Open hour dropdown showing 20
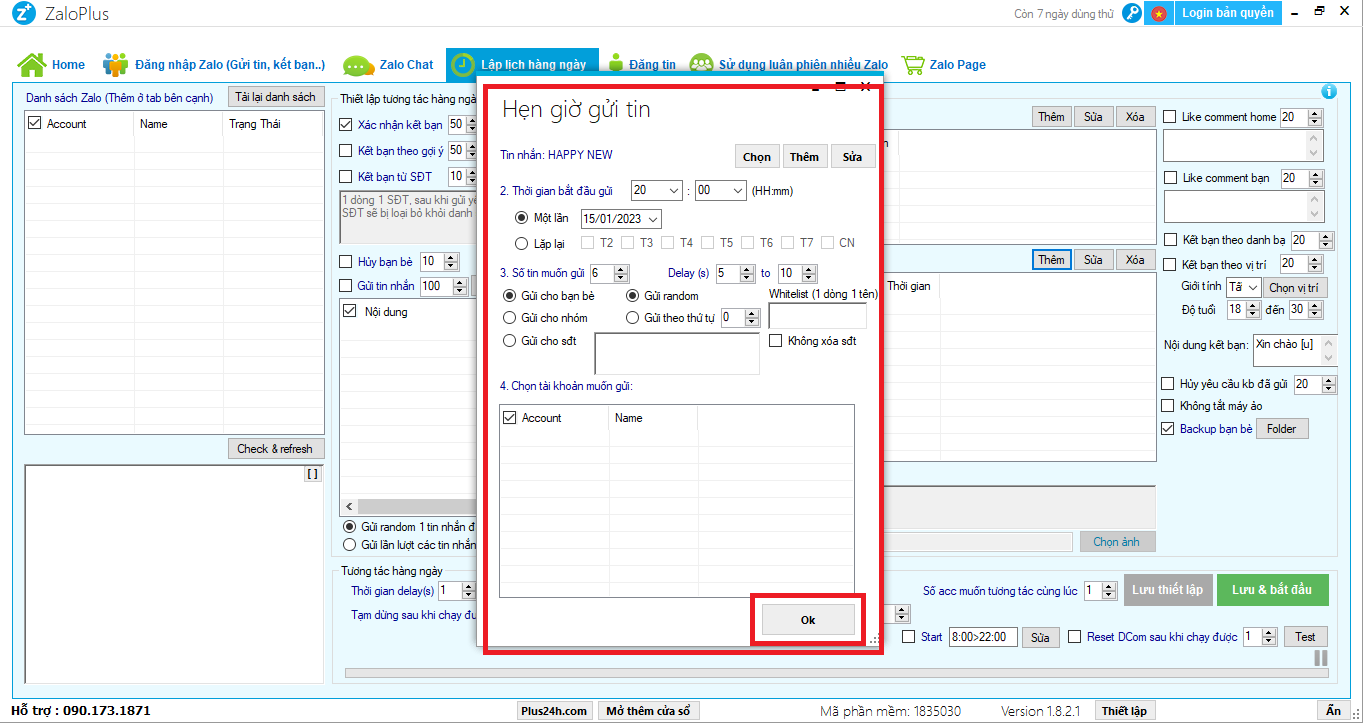 tap(656, 191)
